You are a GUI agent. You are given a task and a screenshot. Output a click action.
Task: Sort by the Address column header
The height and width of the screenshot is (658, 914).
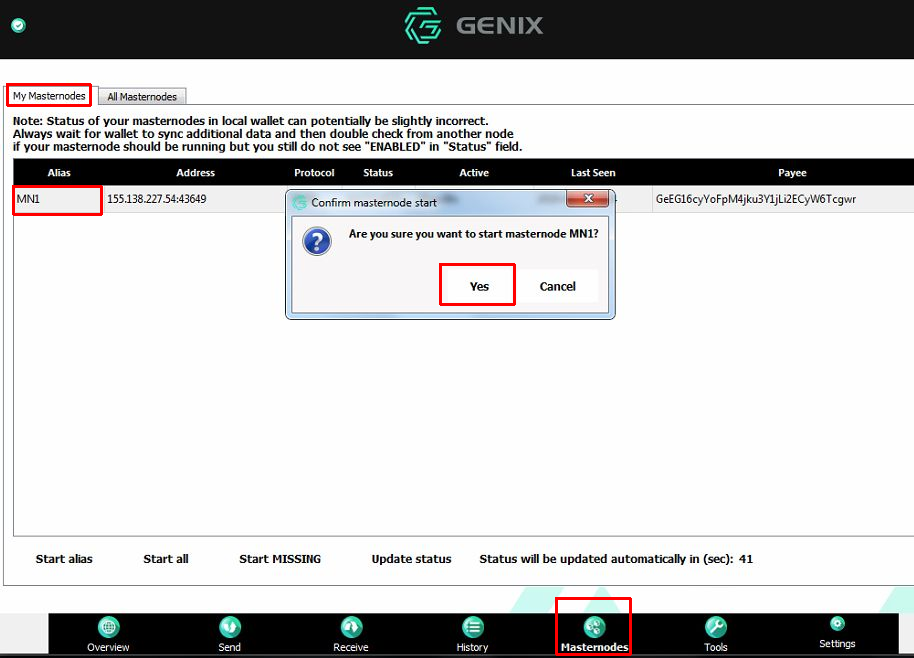(195, 173)
